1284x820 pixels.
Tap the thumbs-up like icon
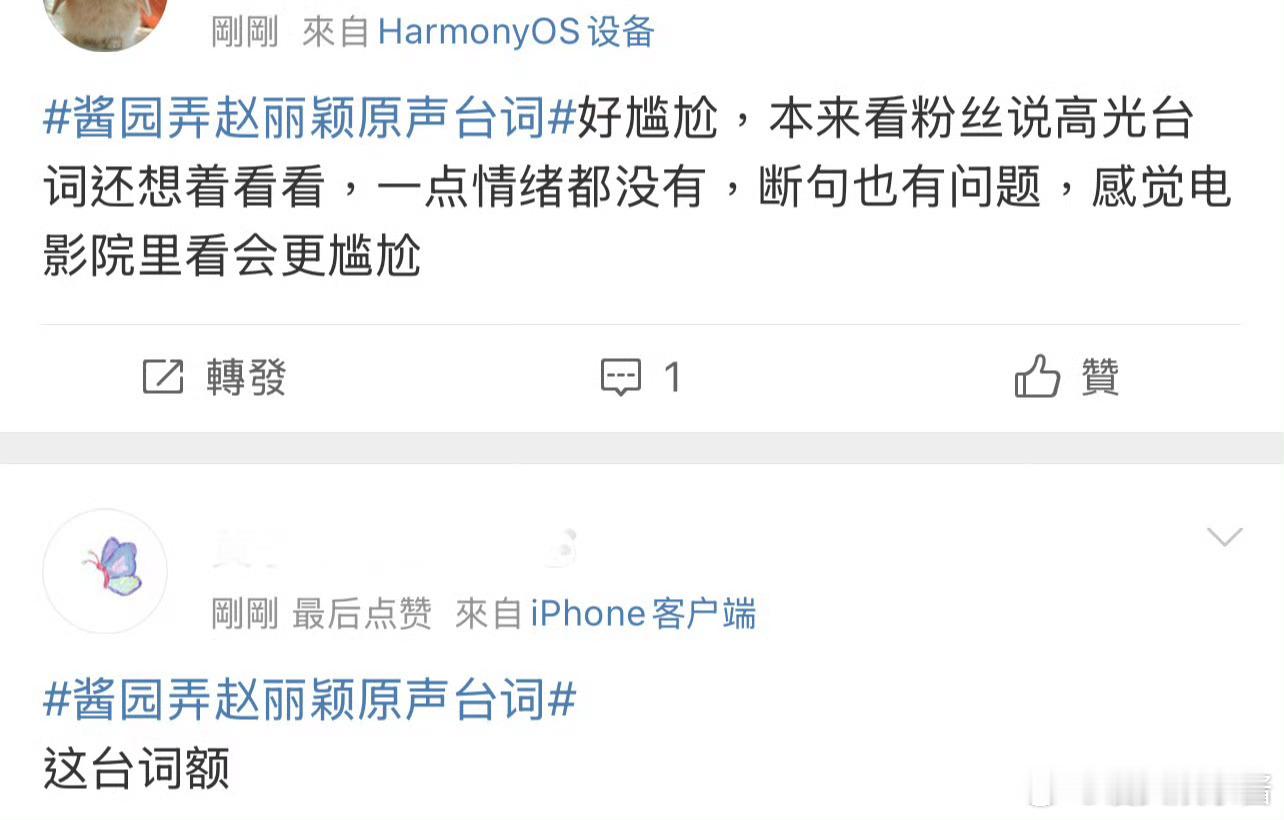click(1037, 376)
